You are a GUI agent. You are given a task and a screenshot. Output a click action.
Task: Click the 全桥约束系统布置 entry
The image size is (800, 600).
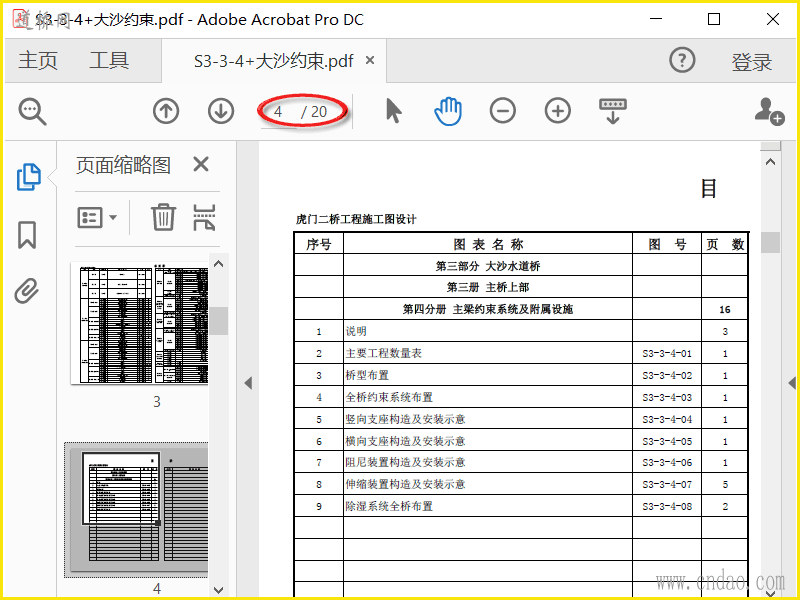point(389,397)
